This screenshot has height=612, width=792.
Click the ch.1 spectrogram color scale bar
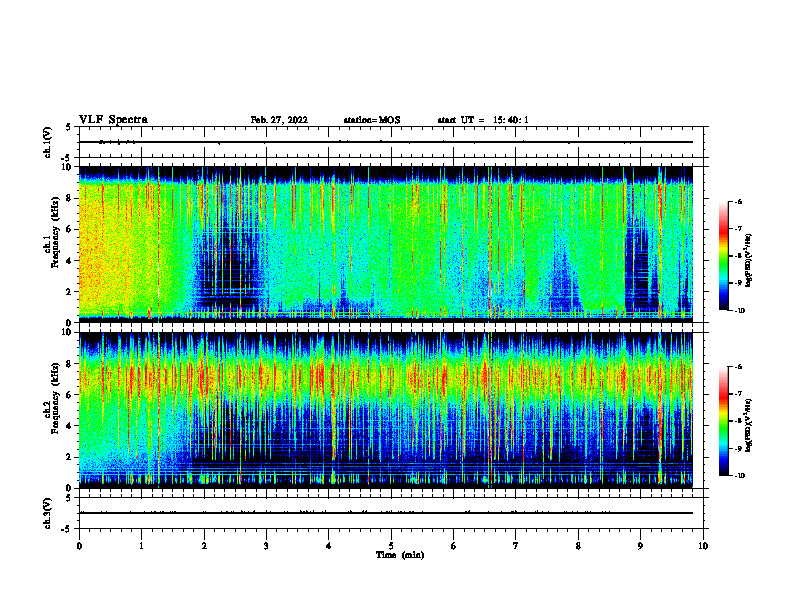pyautogui.click(x=723, y=256)
